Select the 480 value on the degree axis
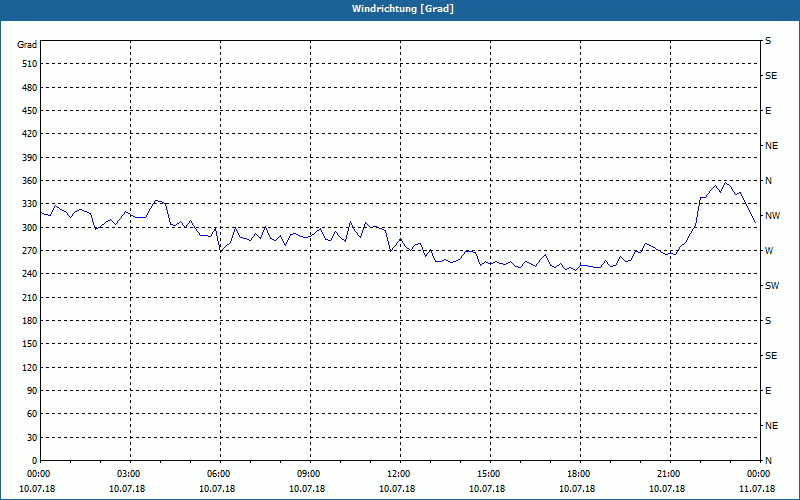800x500 pixels. coord(30,88)
